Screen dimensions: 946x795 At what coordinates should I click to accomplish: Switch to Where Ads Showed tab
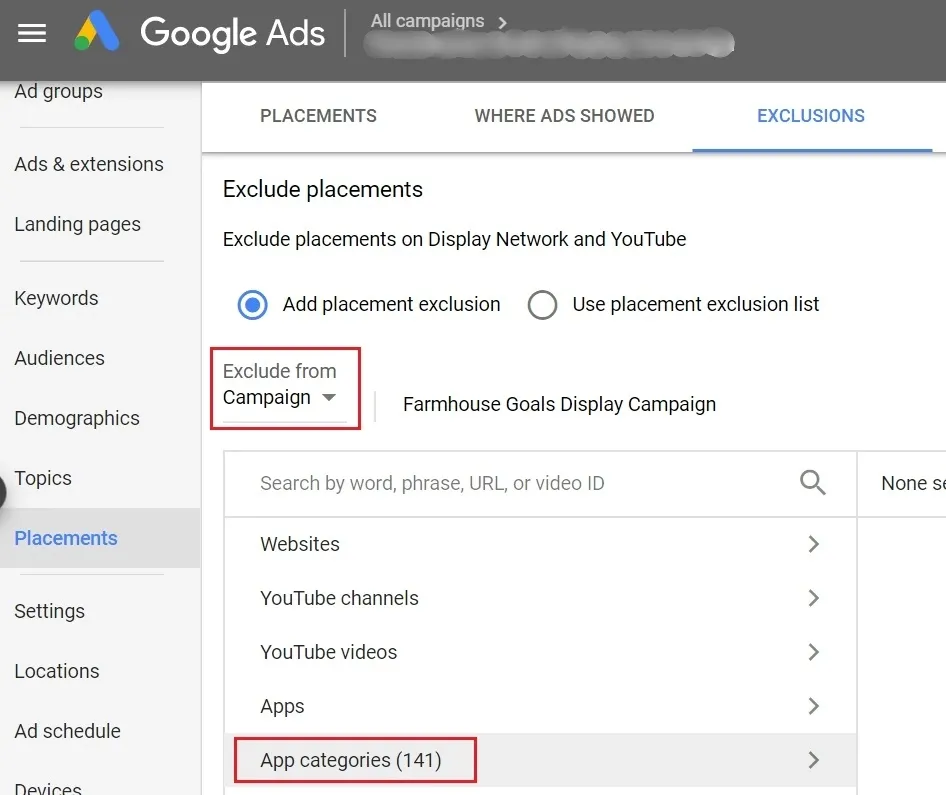coord(564,116)
